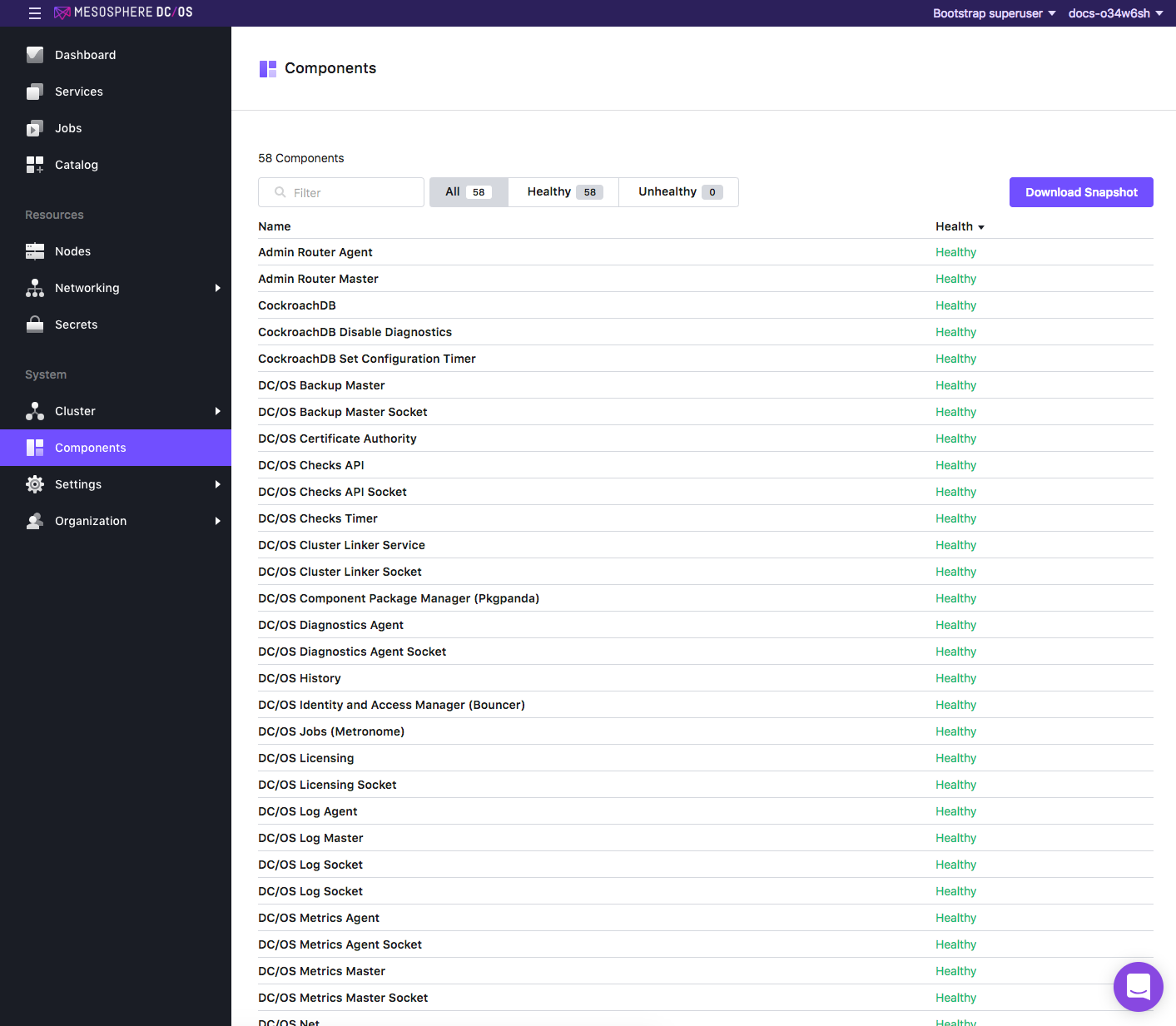The width and height of the screenshot is (1176, 1026).
Task: Click the Components page header icon
Action: click(x=268, y=69)
